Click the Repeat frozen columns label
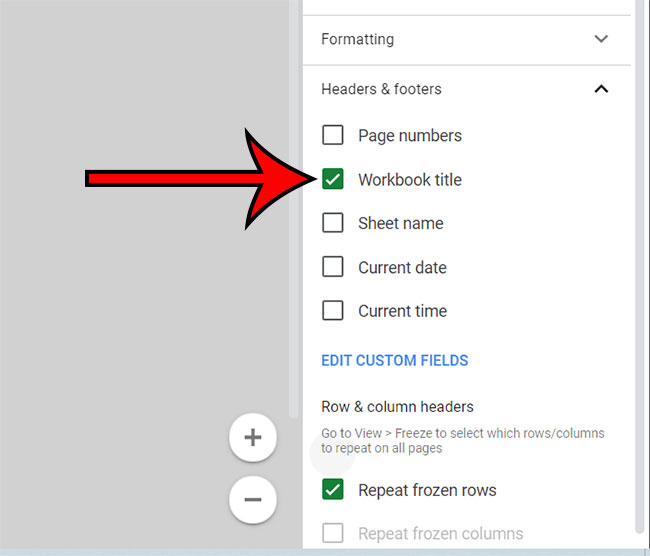Viewport: 650px width, 556px height. tap(440, 534)
